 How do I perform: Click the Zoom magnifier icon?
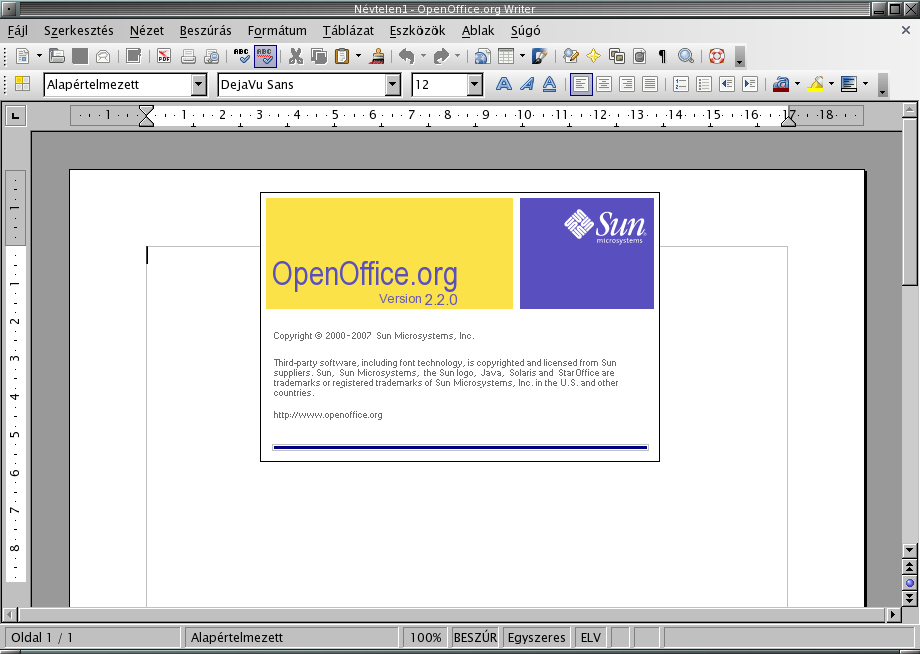pyautogui.click(x=686, y=56)
